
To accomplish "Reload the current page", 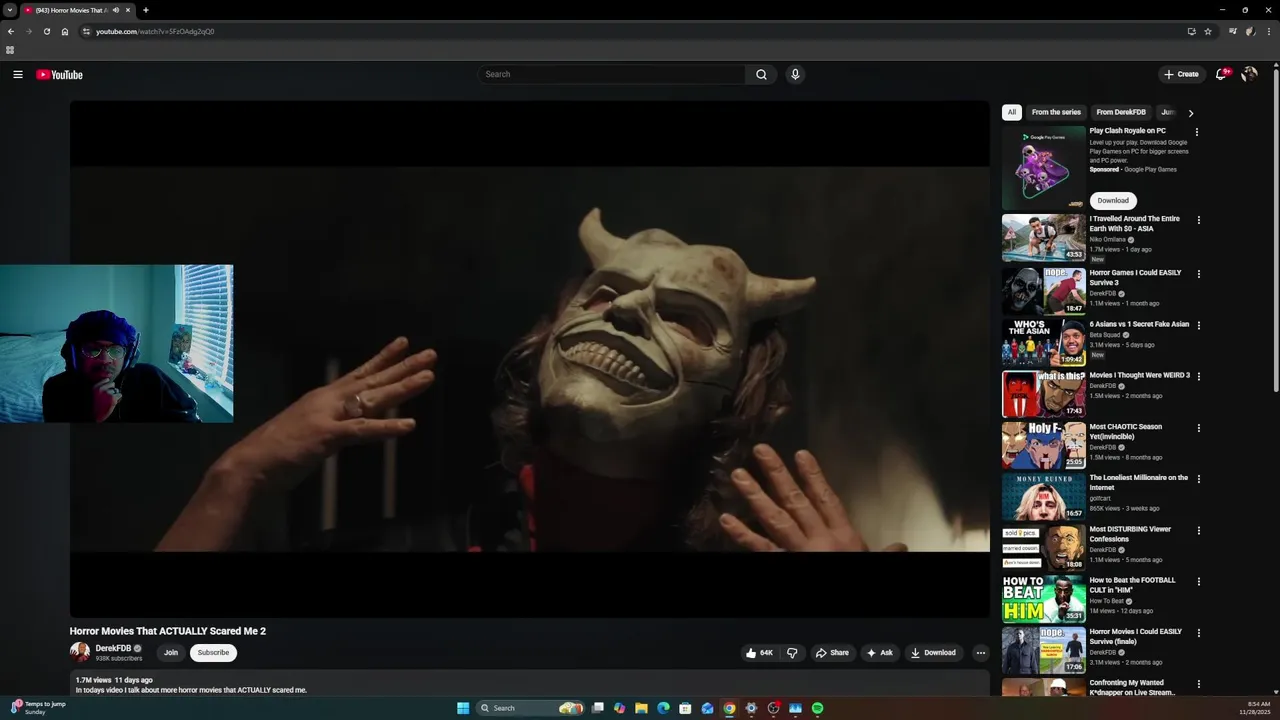I will pos(46,31).
